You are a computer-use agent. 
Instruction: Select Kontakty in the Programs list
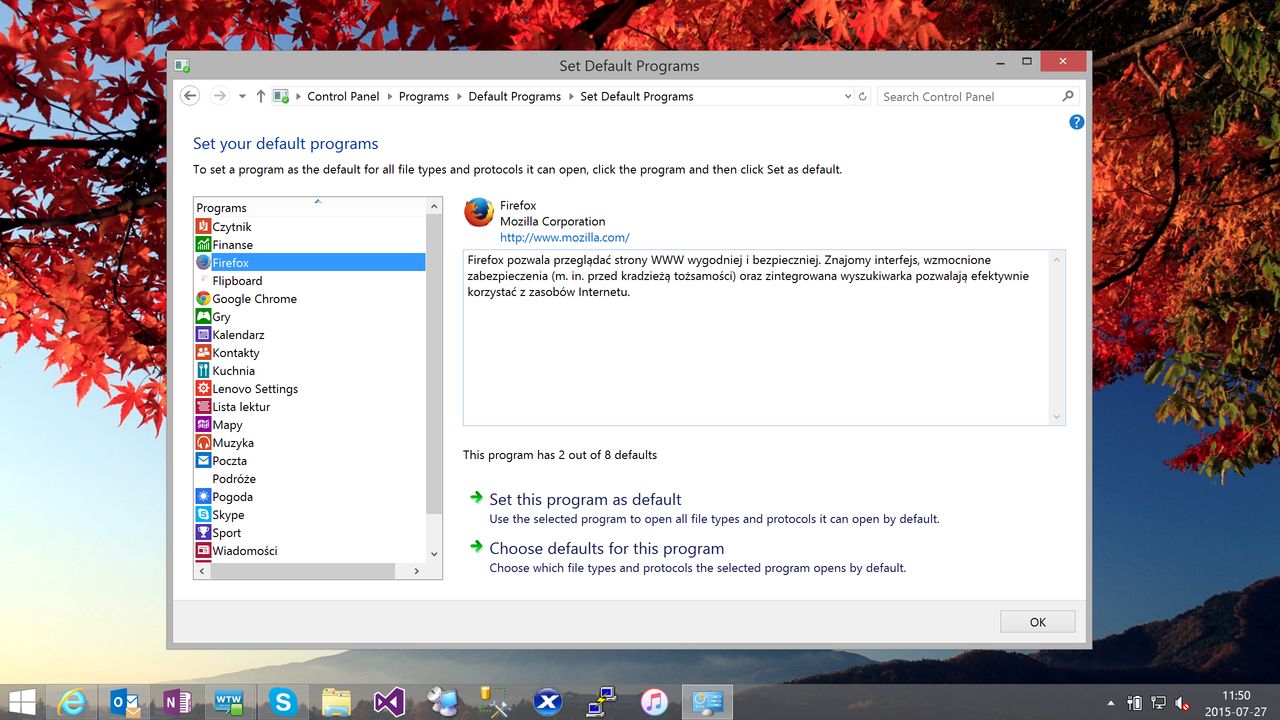[310, 353]
